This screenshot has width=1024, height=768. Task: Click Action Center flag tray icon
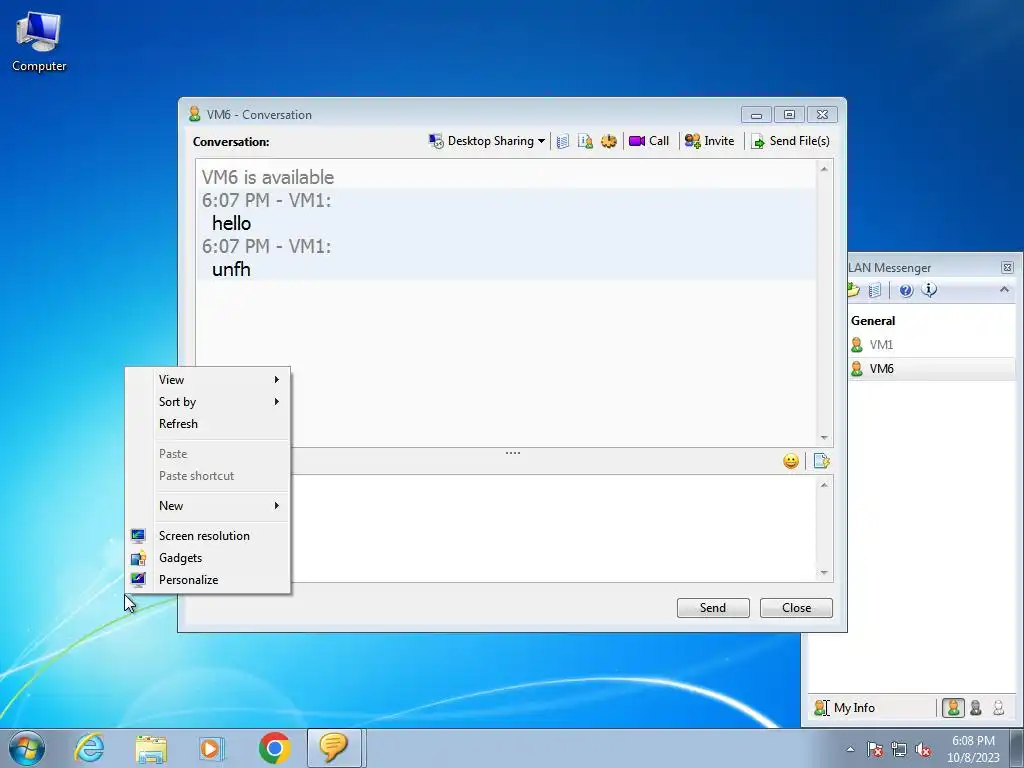875,749
